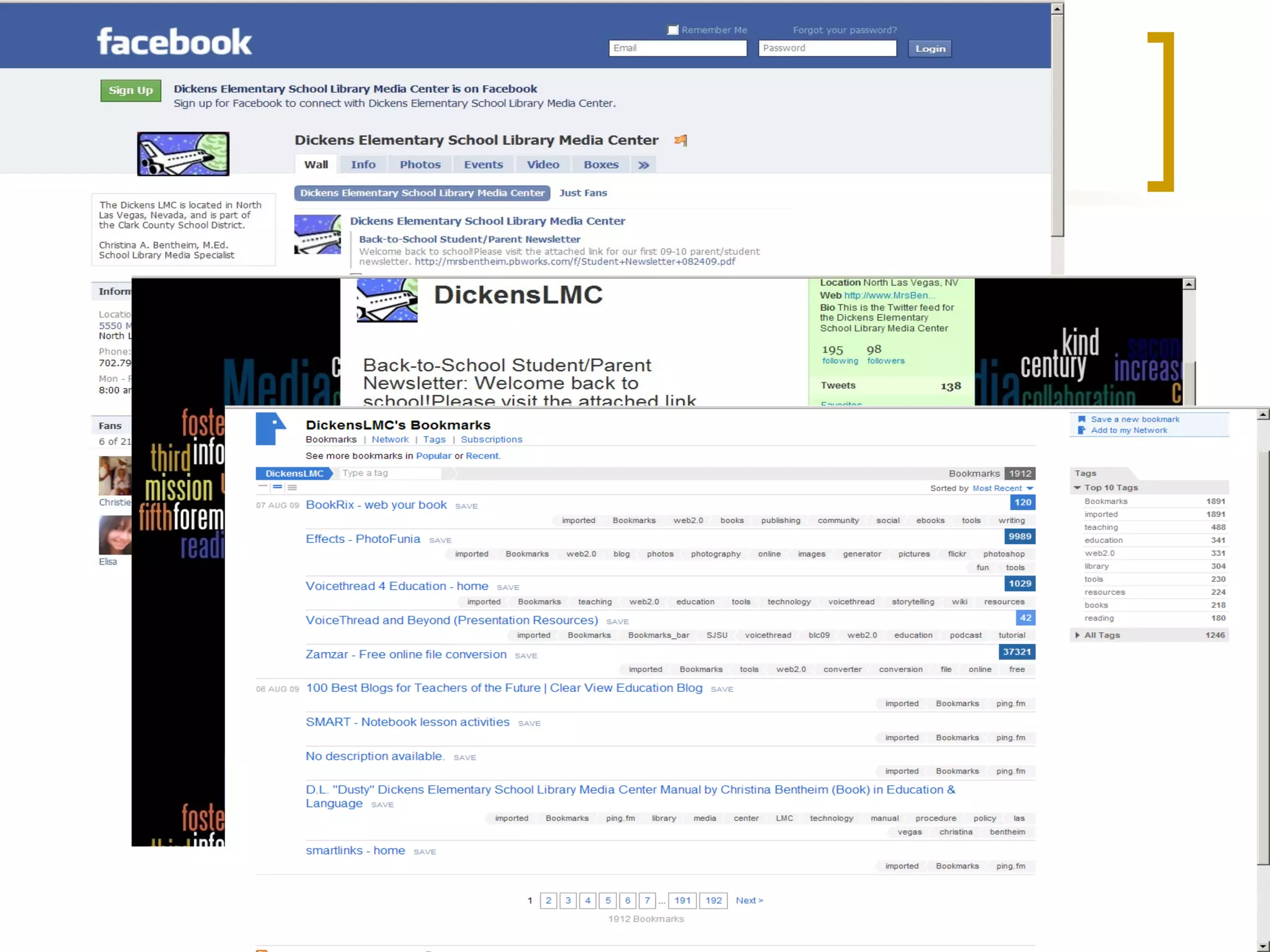1270x952 pixels.
Task: Click the green Sign Up button
Action: [131, 90]
